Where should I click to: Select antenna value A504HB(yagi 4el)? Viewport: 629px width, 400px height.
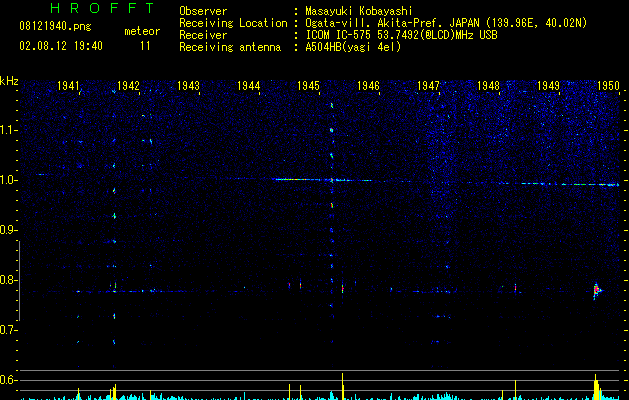click(353, 47)
